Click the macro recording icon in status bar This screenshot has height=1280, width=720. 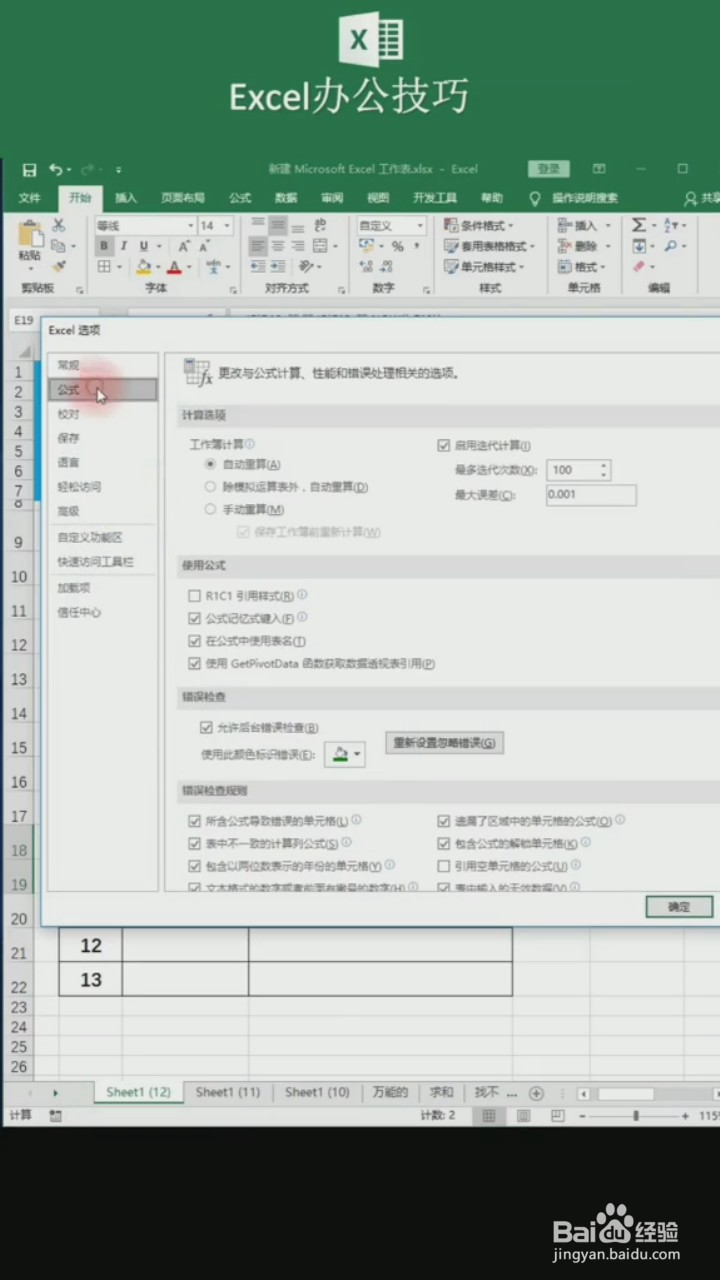coord(55,1115)
